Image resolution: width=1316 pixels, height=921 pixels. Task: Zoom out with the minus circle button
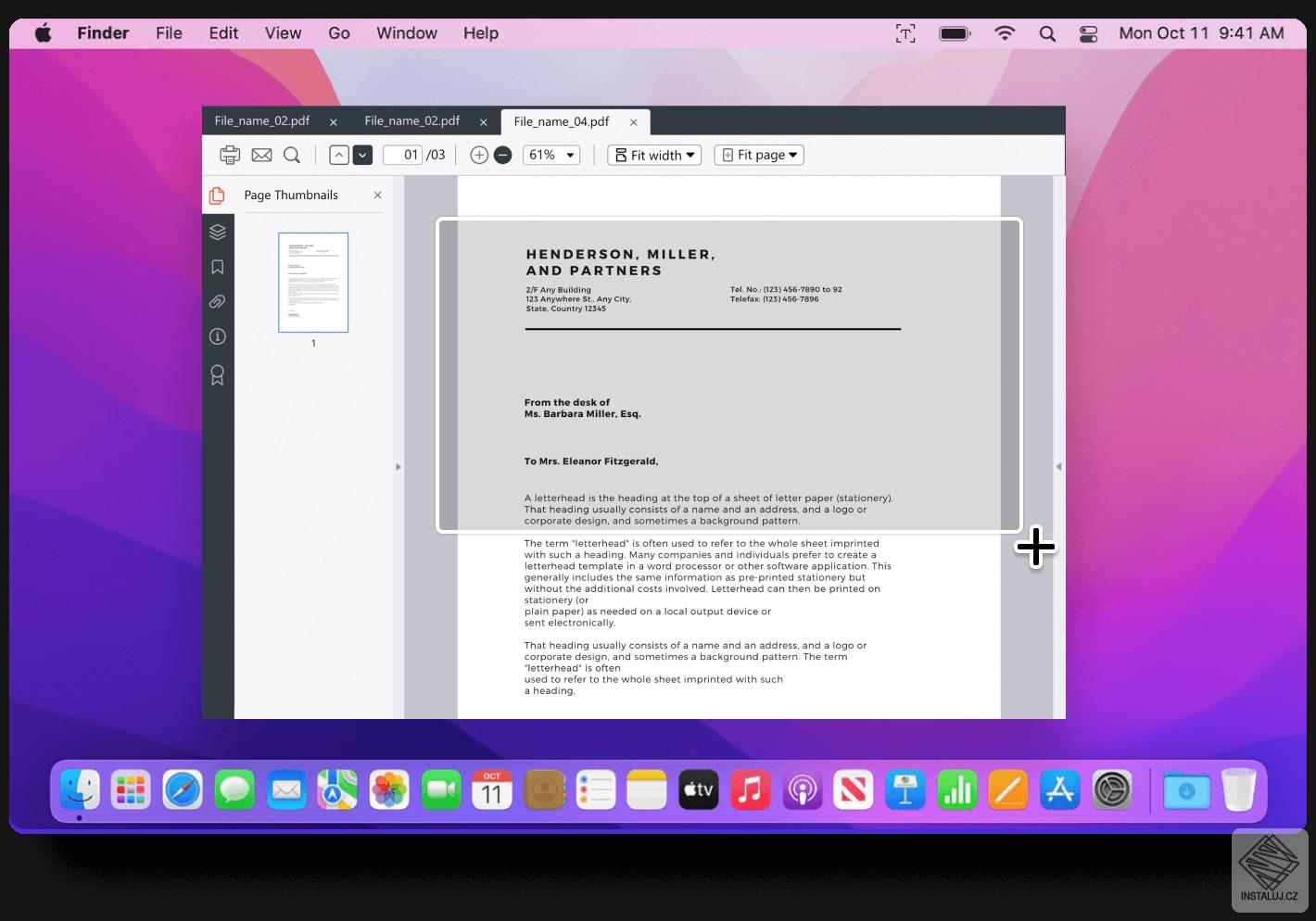[502, 155]
